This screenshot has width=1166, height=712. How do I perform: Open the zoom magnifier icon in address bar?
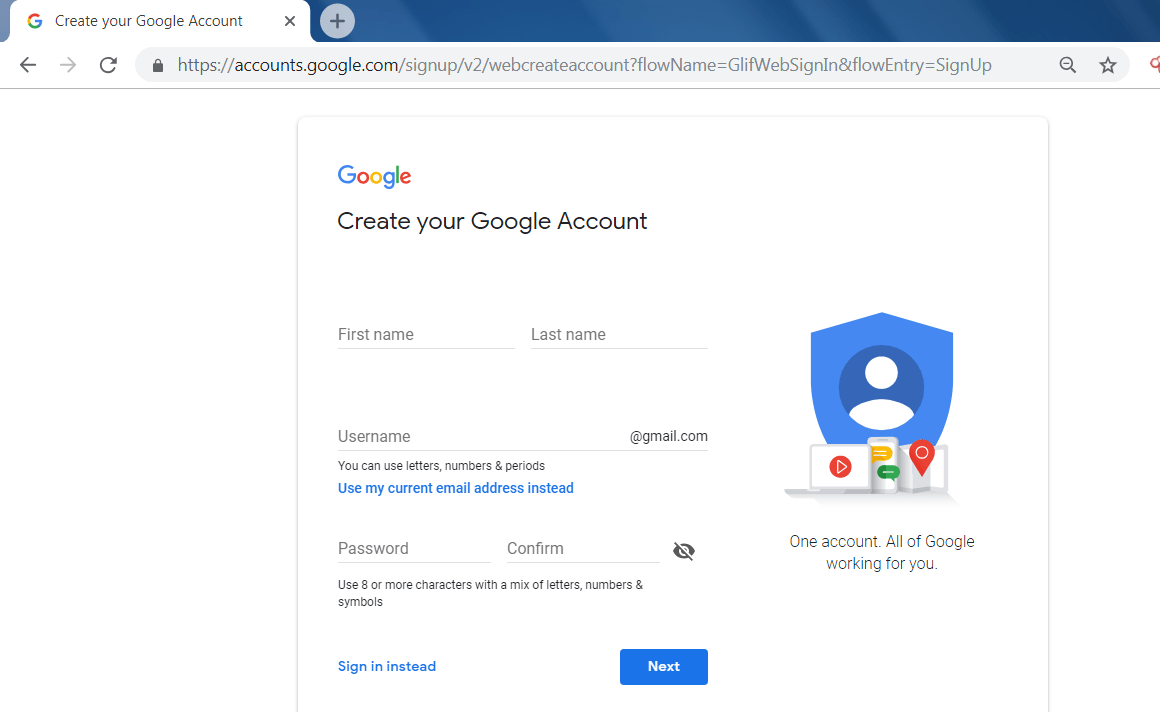click(x=1068, y=65)
